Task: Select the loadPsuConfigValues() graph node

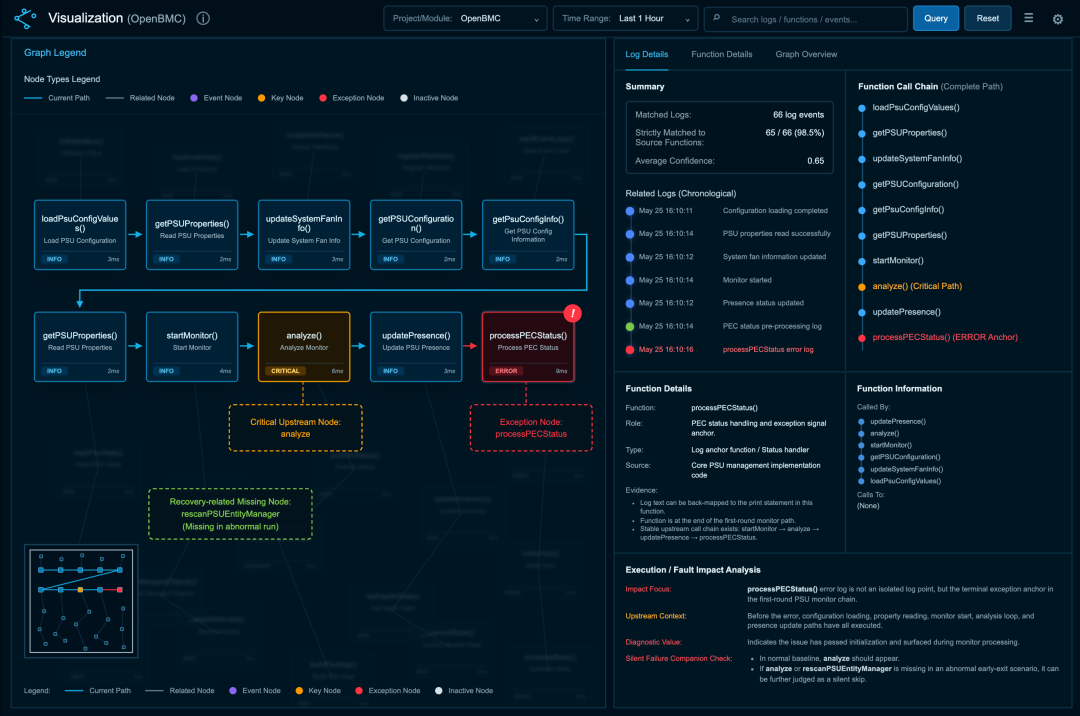Action: pos(80,235)
